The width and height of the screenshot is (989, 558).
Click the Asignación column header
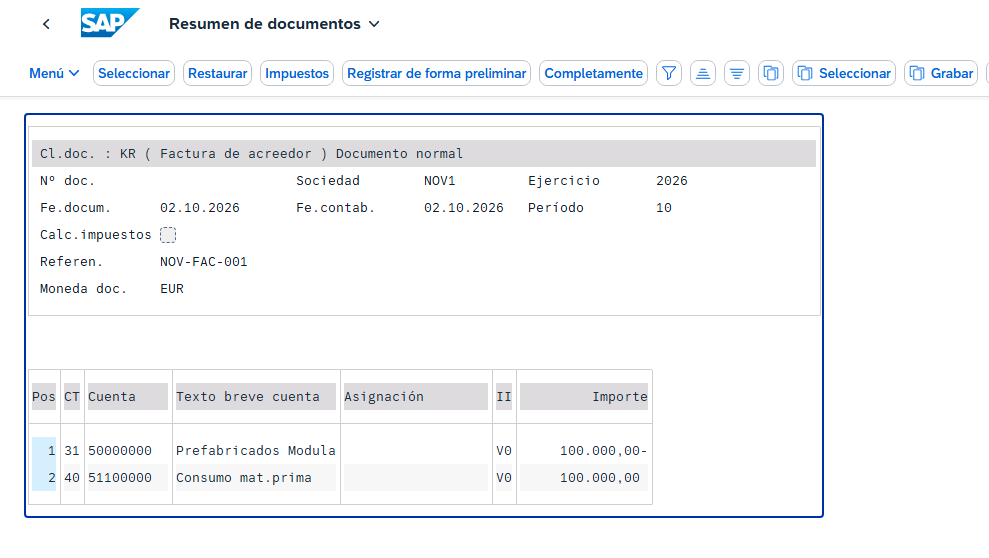tap(416, 397)
